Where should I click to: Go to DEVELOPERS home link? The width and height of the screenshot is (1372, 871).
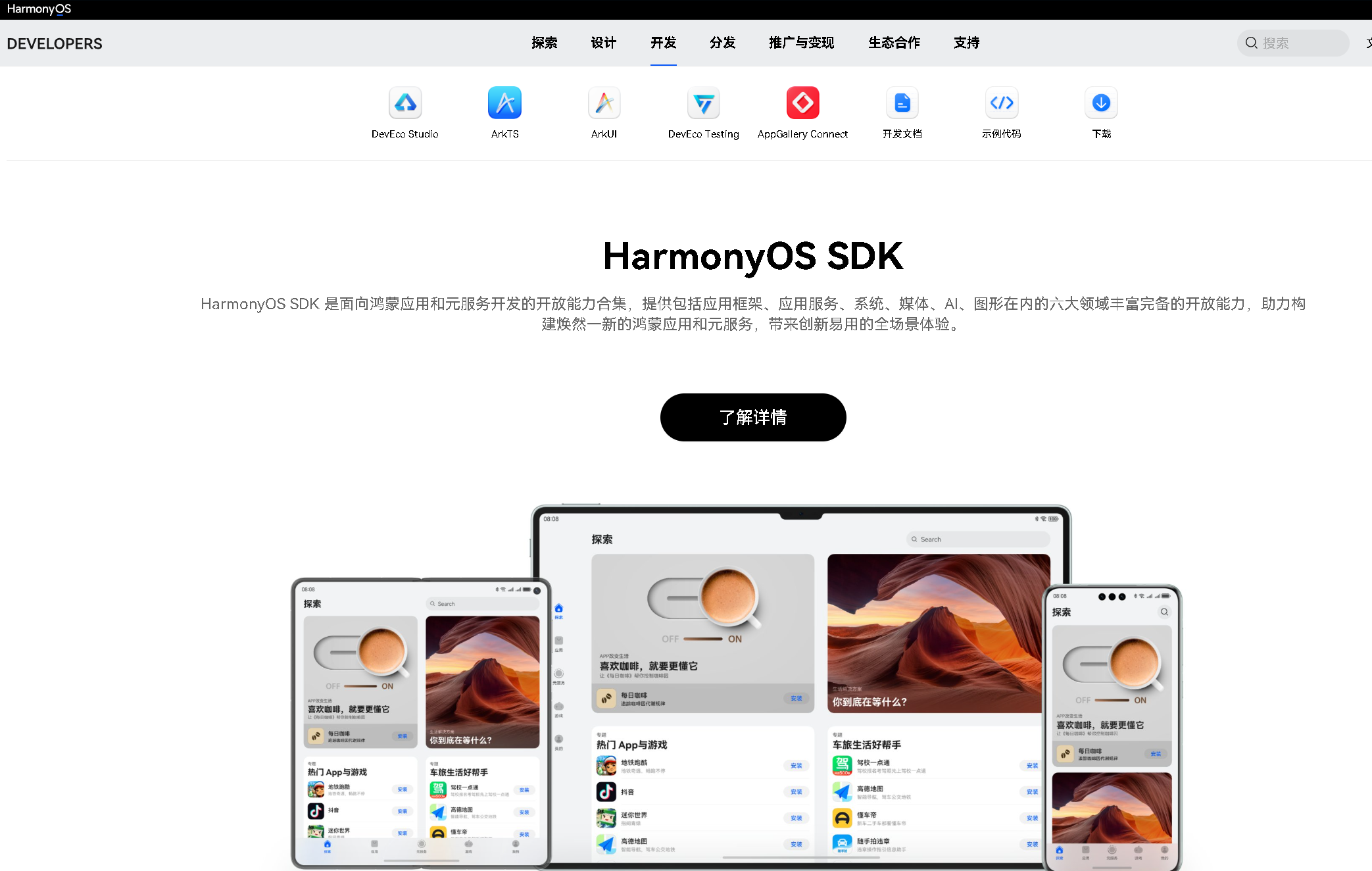pos(55,43)
